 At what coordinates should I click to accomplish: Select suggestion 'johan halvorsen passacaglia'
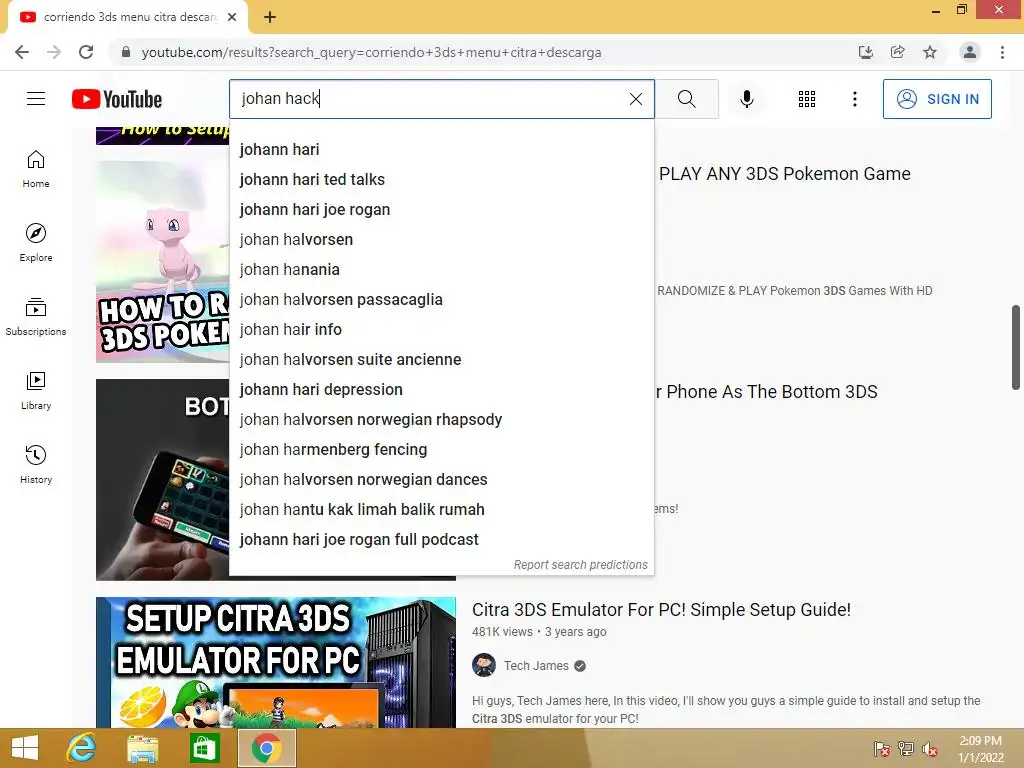coord(441,300)
